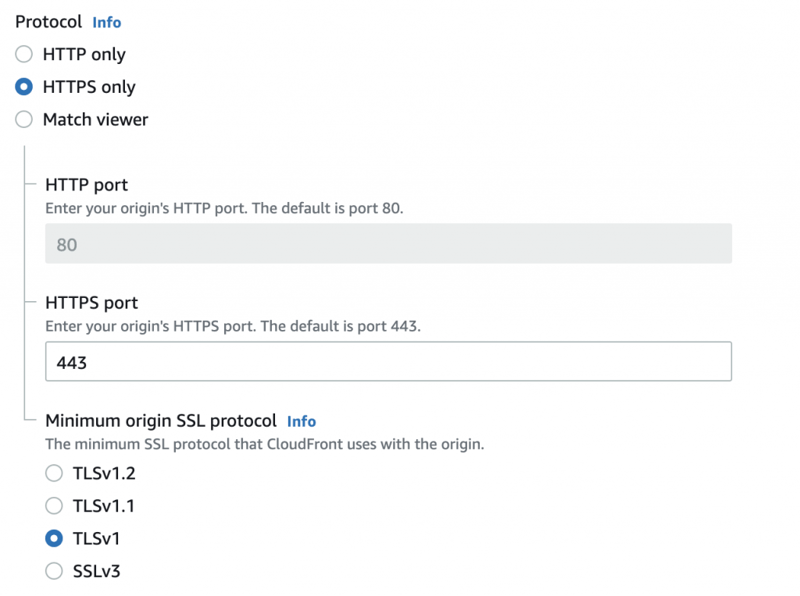The height and width of the screenshot is (596, 800).
Task: Click the Protocol section heading
Action: pyautogui.click(x=48, y=22)
